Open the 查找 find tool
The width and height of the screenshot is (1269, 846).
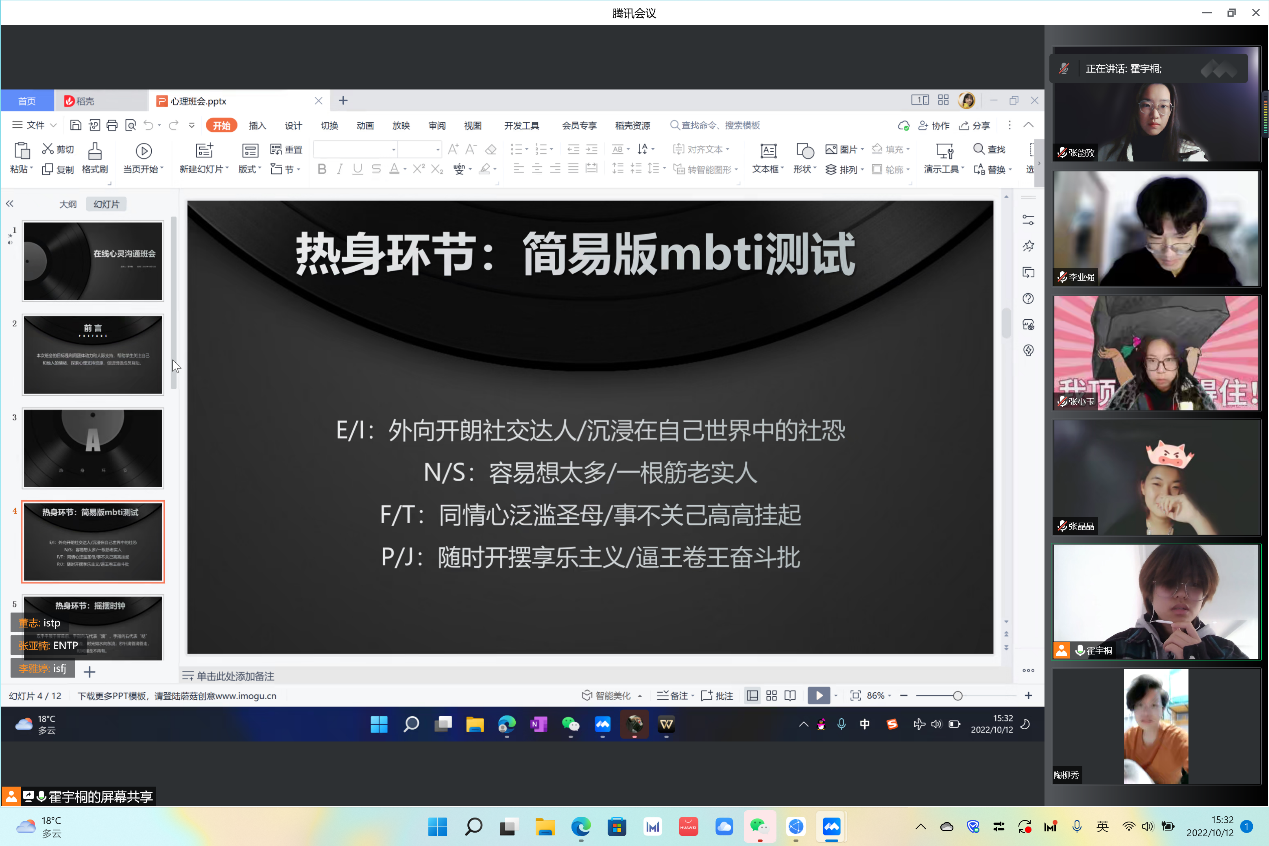(x=989, y=149)
